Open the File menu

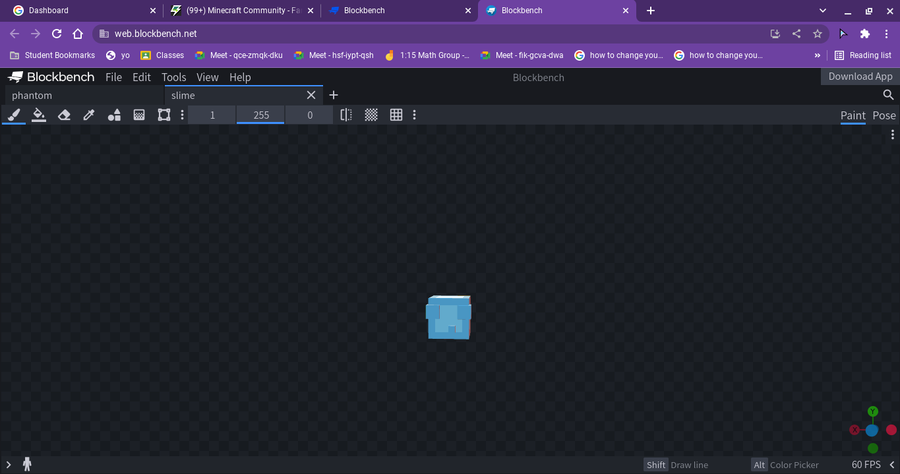click(x=114, y=77)
